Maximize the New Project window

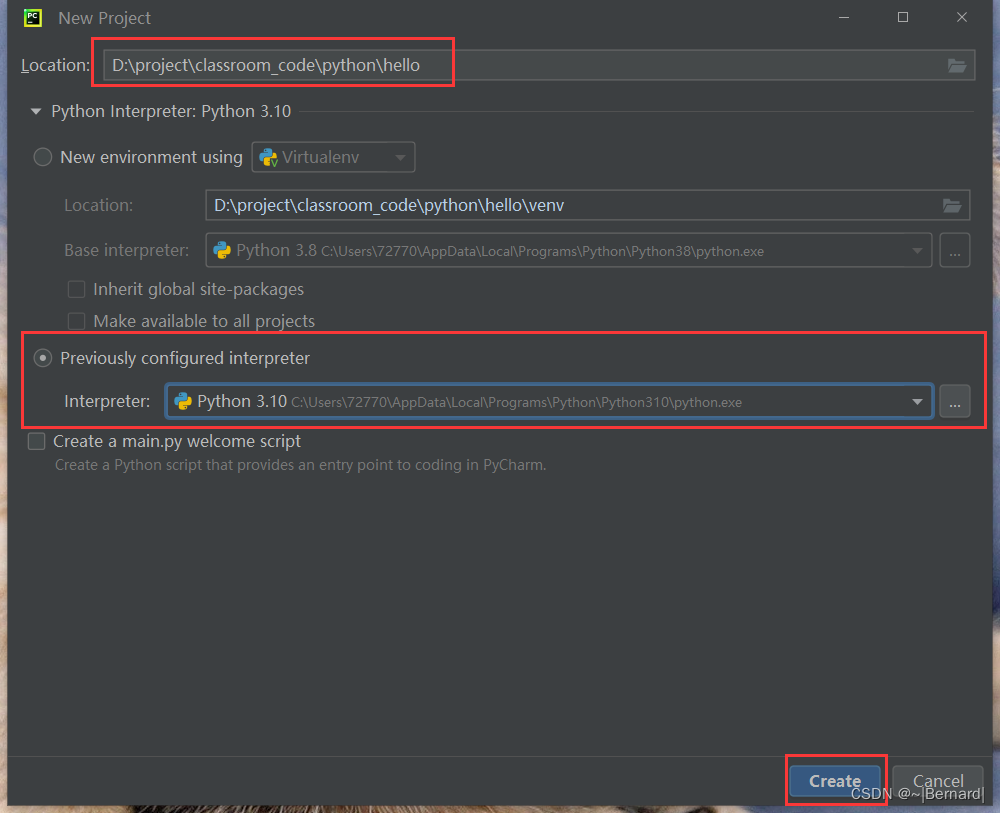[902, 17]
